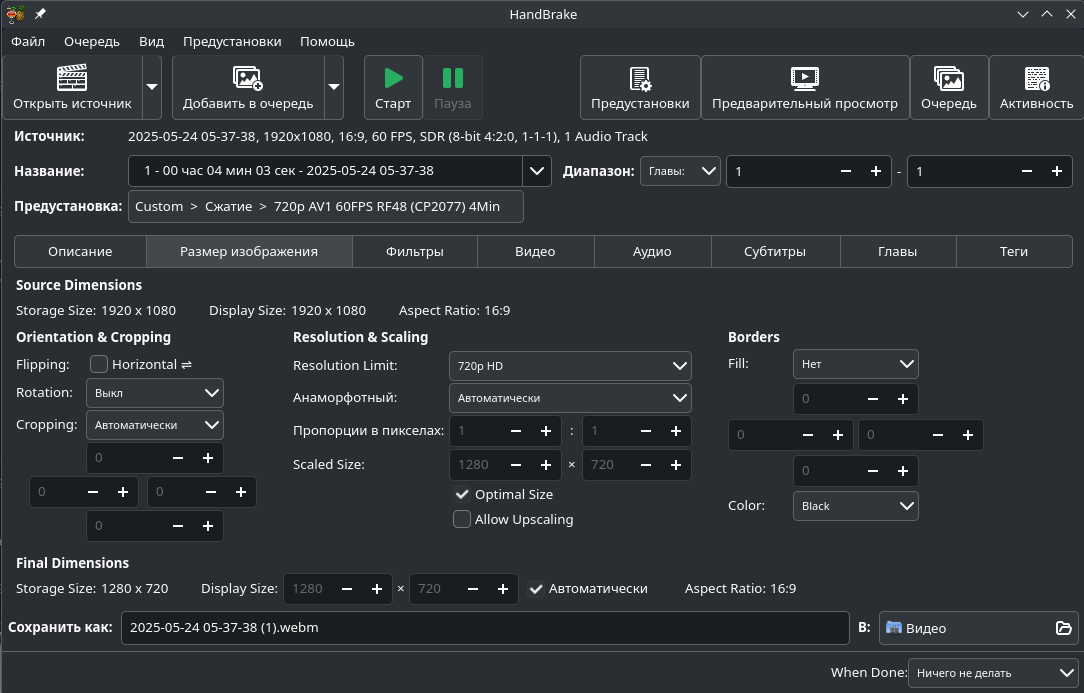Open the When Done dropdown
Screen dimensions: 1084x693
[993, 673]
